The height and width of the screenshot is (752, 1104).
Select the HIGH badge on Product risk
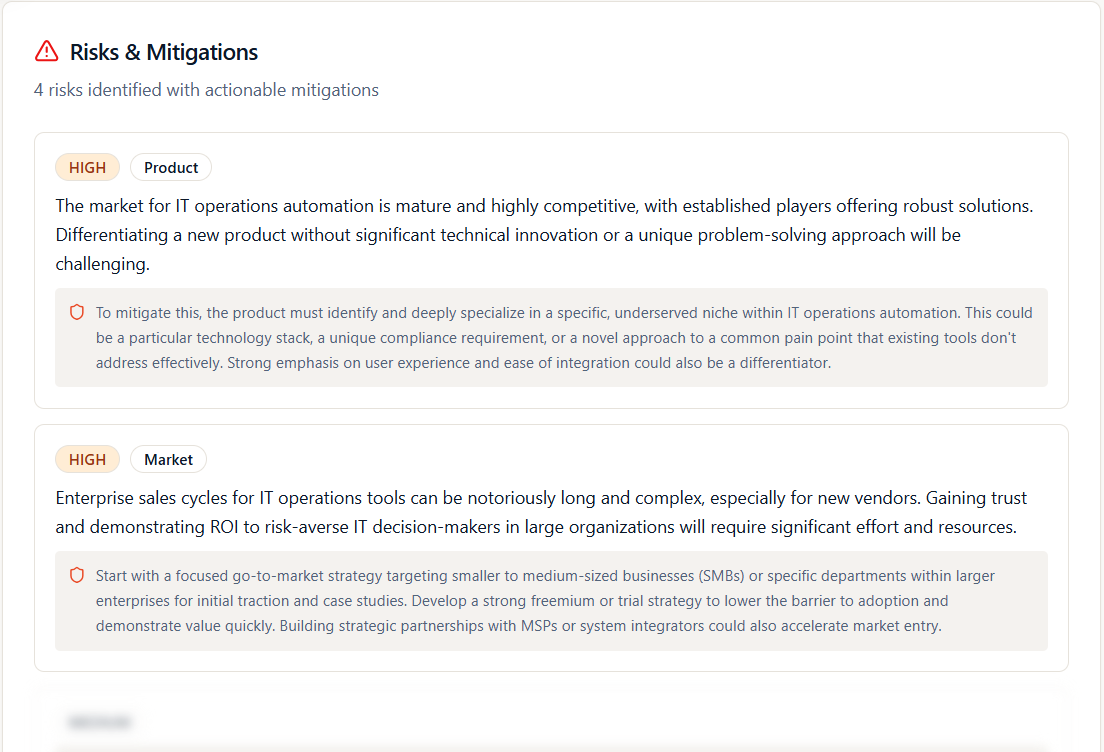(x=87, y=168)
